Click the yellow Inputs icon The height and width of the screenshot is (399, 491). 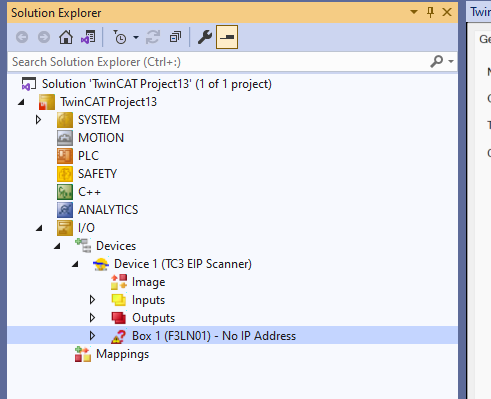[119, 300]
